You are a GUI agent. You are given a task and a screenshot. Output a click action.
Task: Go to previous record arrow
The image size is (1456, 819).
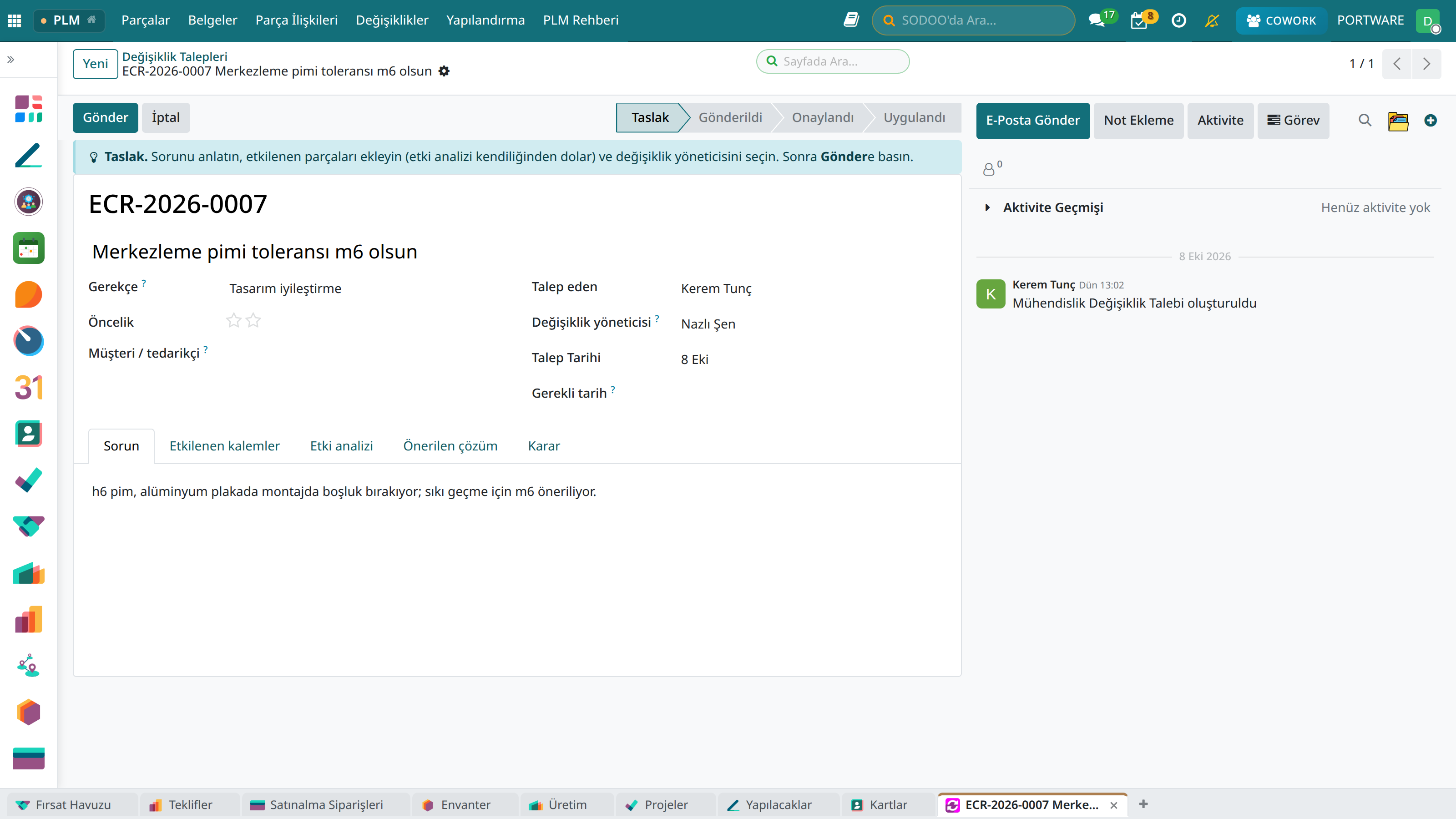pos(1397,64)
